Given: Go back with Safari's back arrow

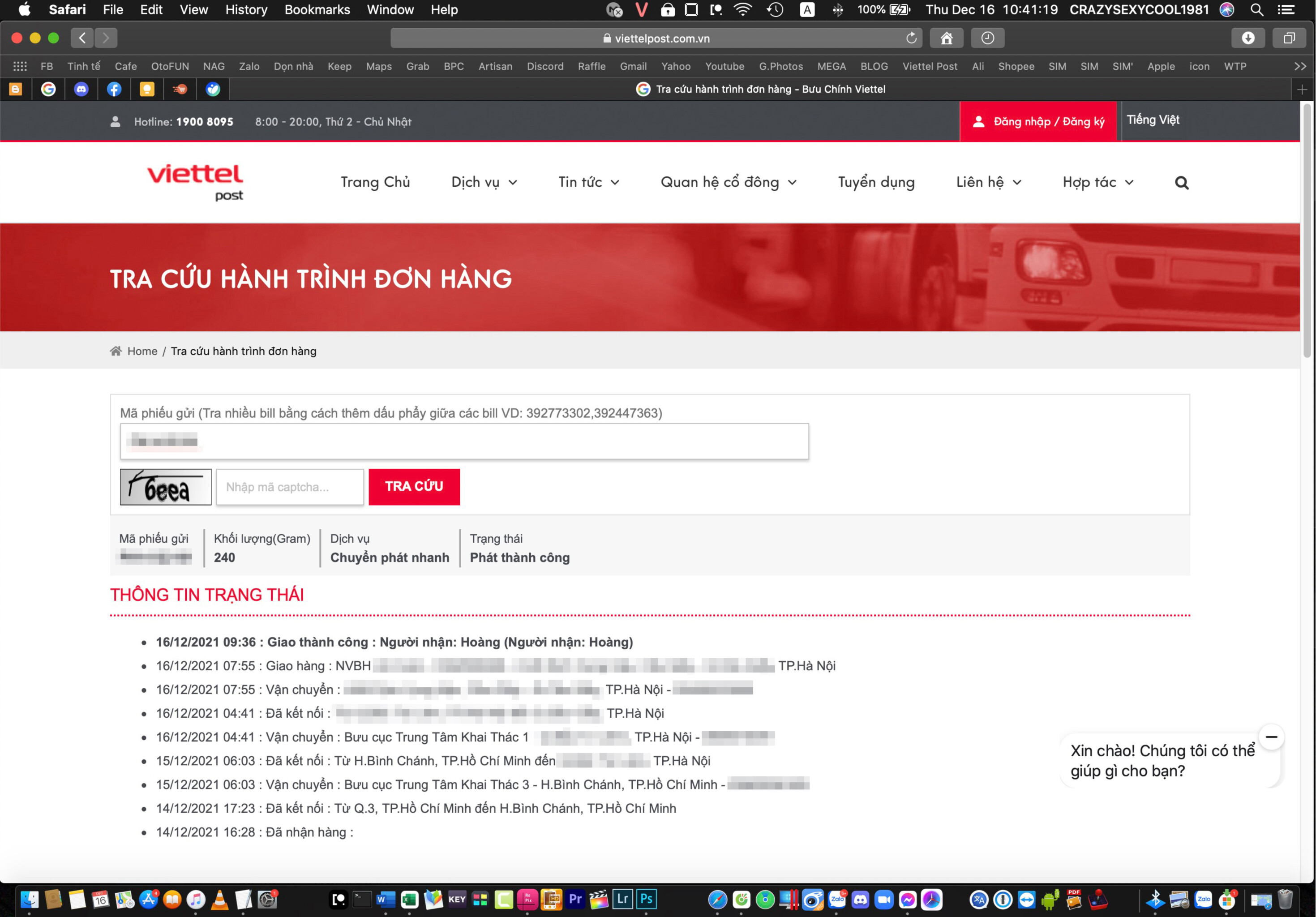Looking at the screenshot, I should (x=82, y=39).
